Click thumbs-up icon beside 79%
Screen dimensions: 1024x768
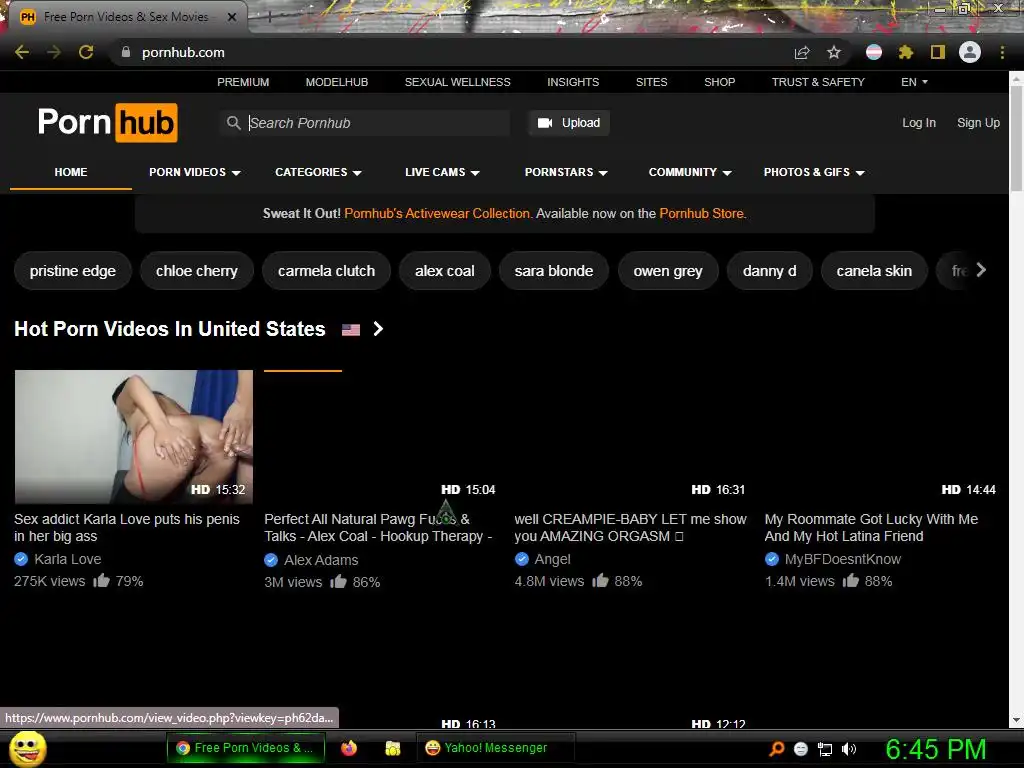tap(101, 580)
